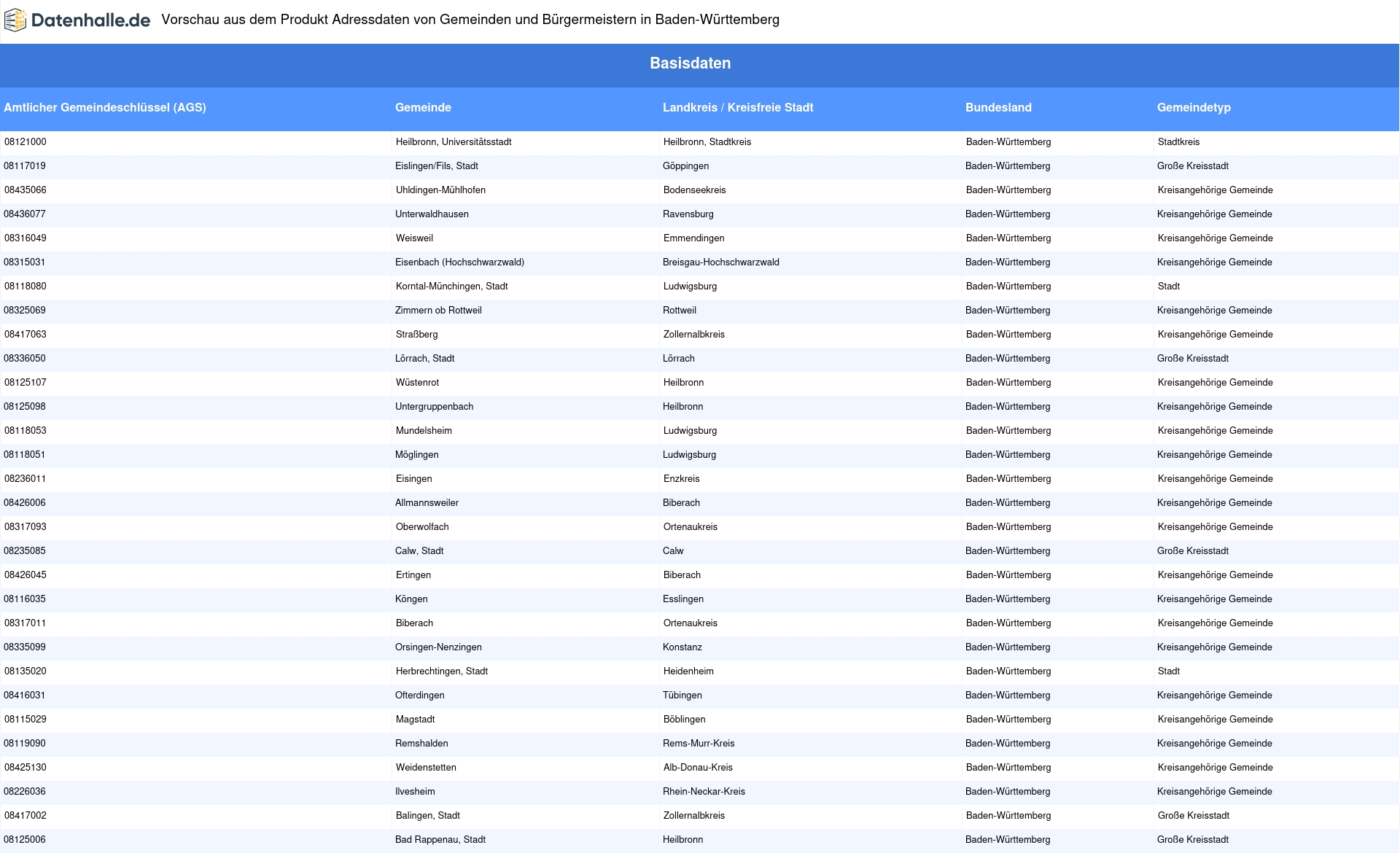Click the Stadtkreis type cell

tap(1178, 142)
